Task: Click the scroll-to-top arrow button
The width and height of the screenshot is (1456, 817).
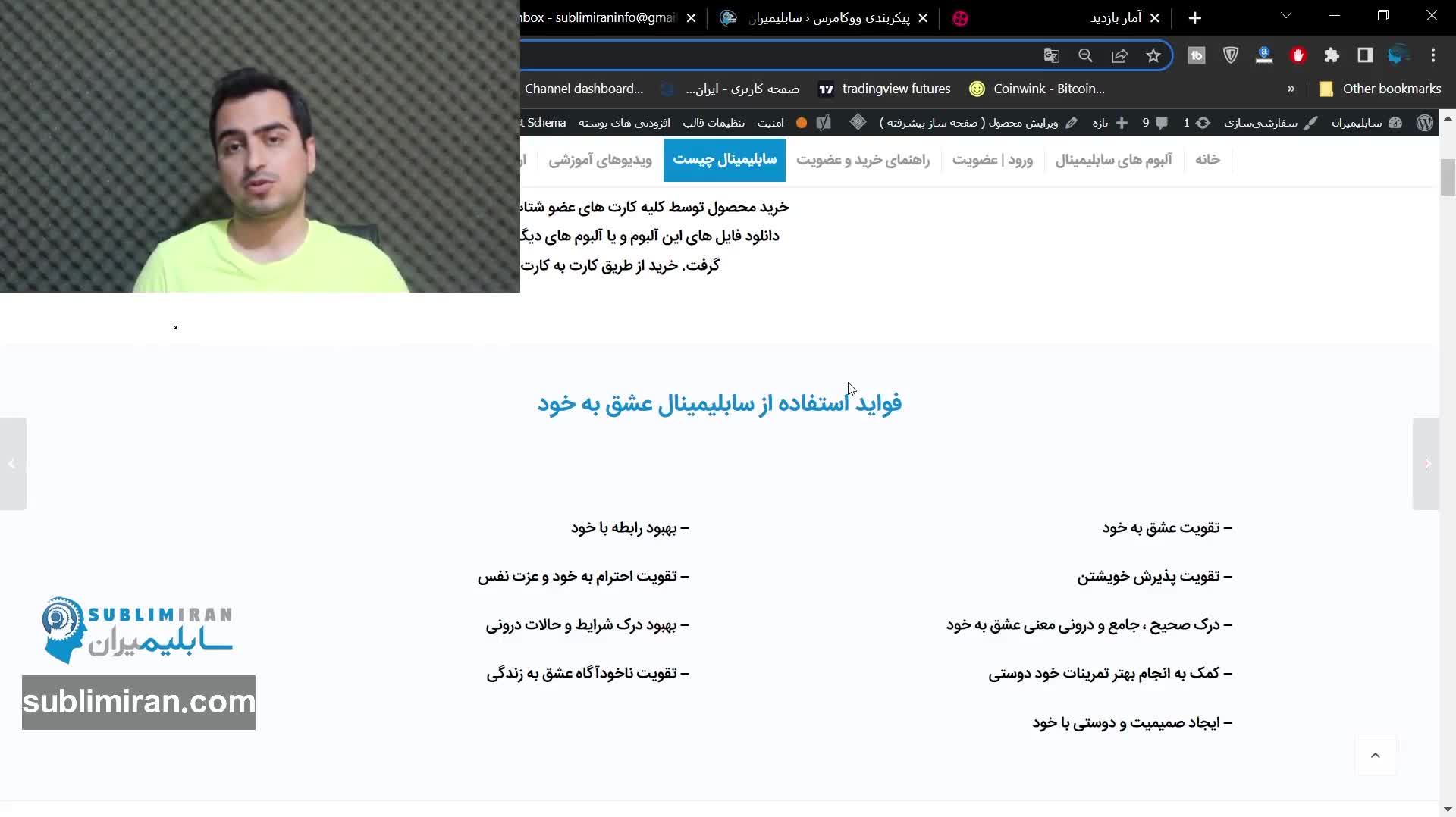Action: 1375,755
